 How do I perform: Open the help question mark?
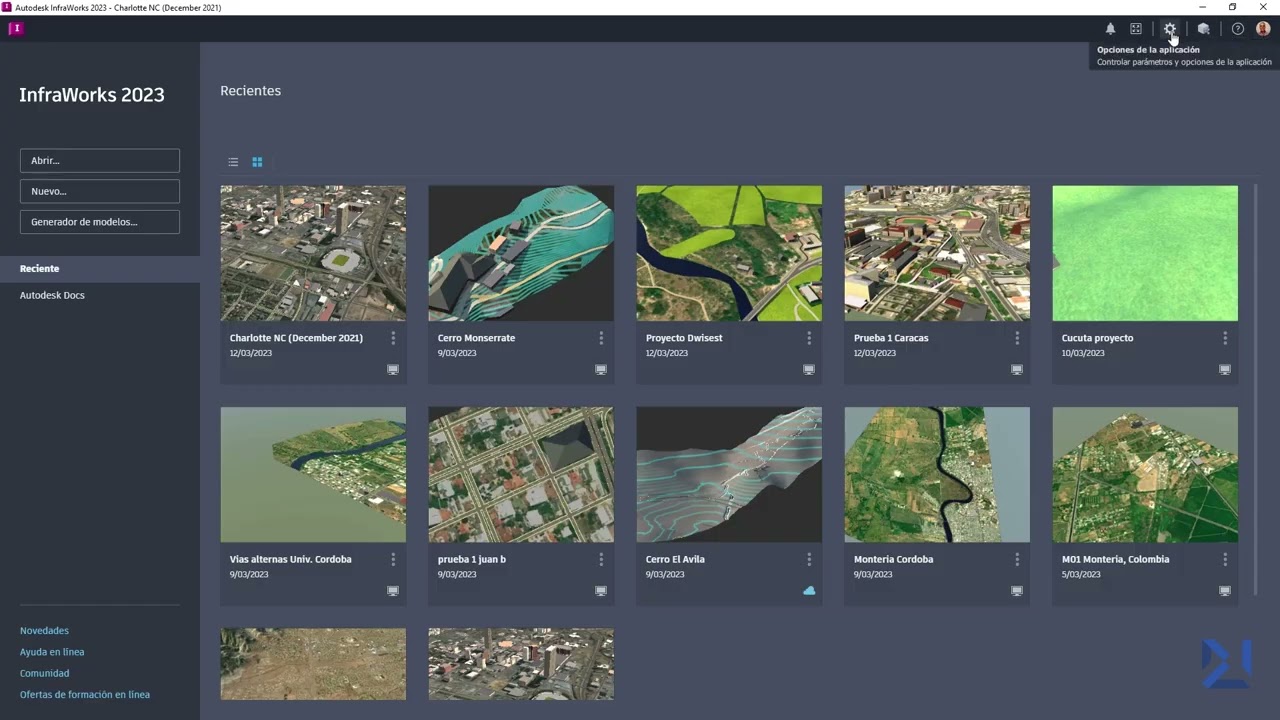coord(1238,29)
